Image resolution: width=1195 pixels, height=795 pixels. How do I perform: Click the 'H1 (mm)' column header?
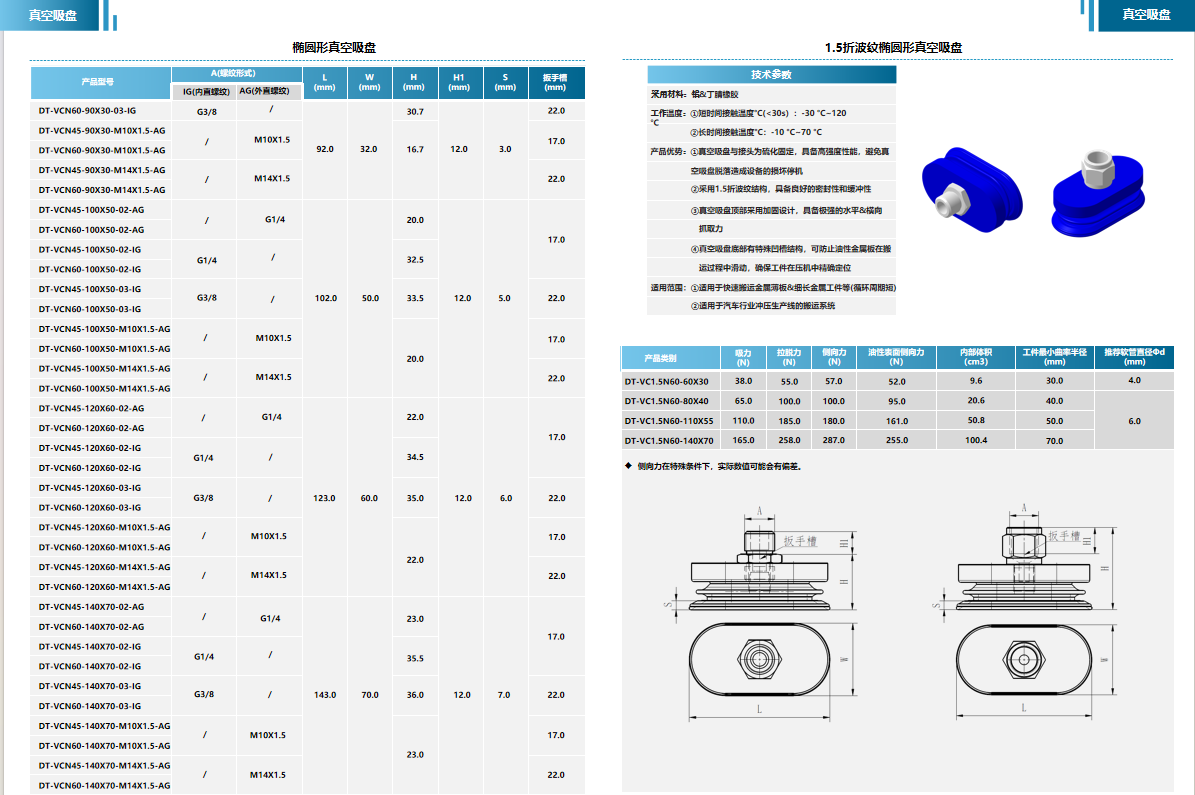click(460, 82)
